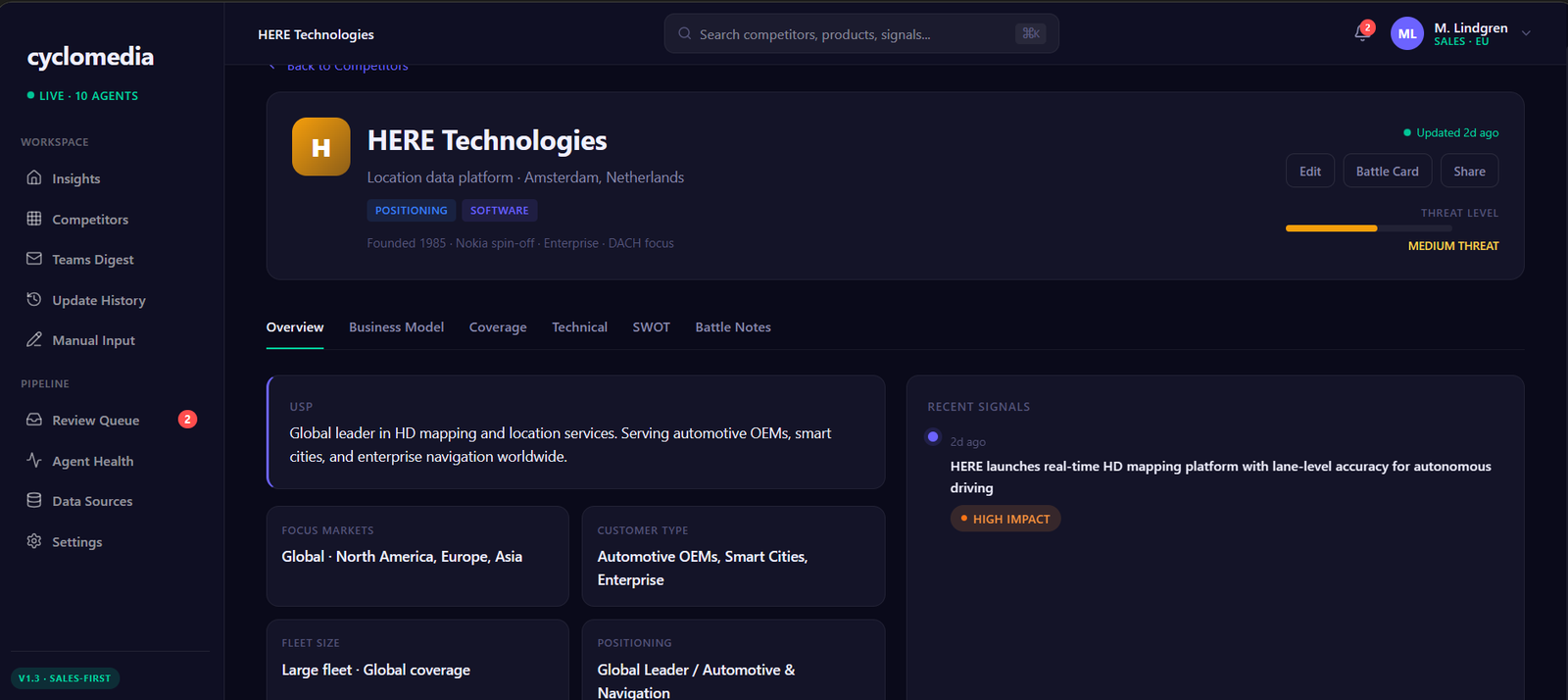Click the cyclomedia logo
Screen dimensions: 1568x700
click(90, 57)
